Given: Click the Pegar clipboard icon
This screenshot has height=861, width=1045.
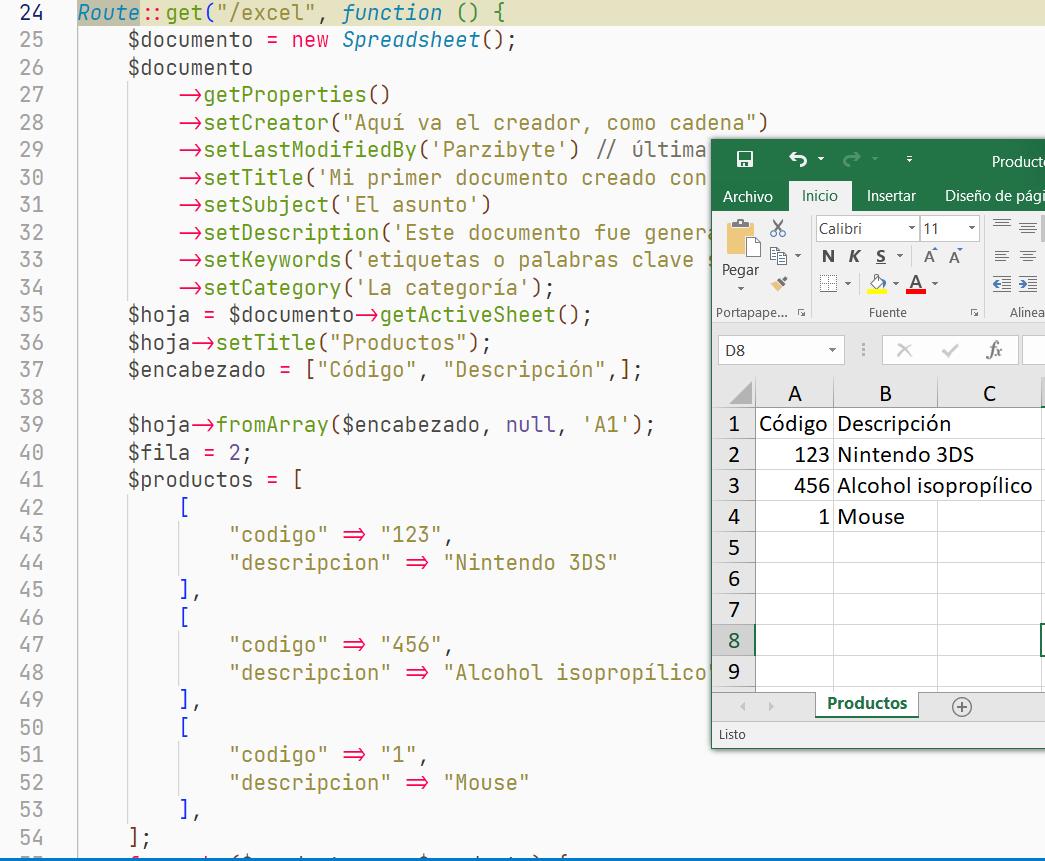Looking at the screenshot, I should (x=743, y=238).
